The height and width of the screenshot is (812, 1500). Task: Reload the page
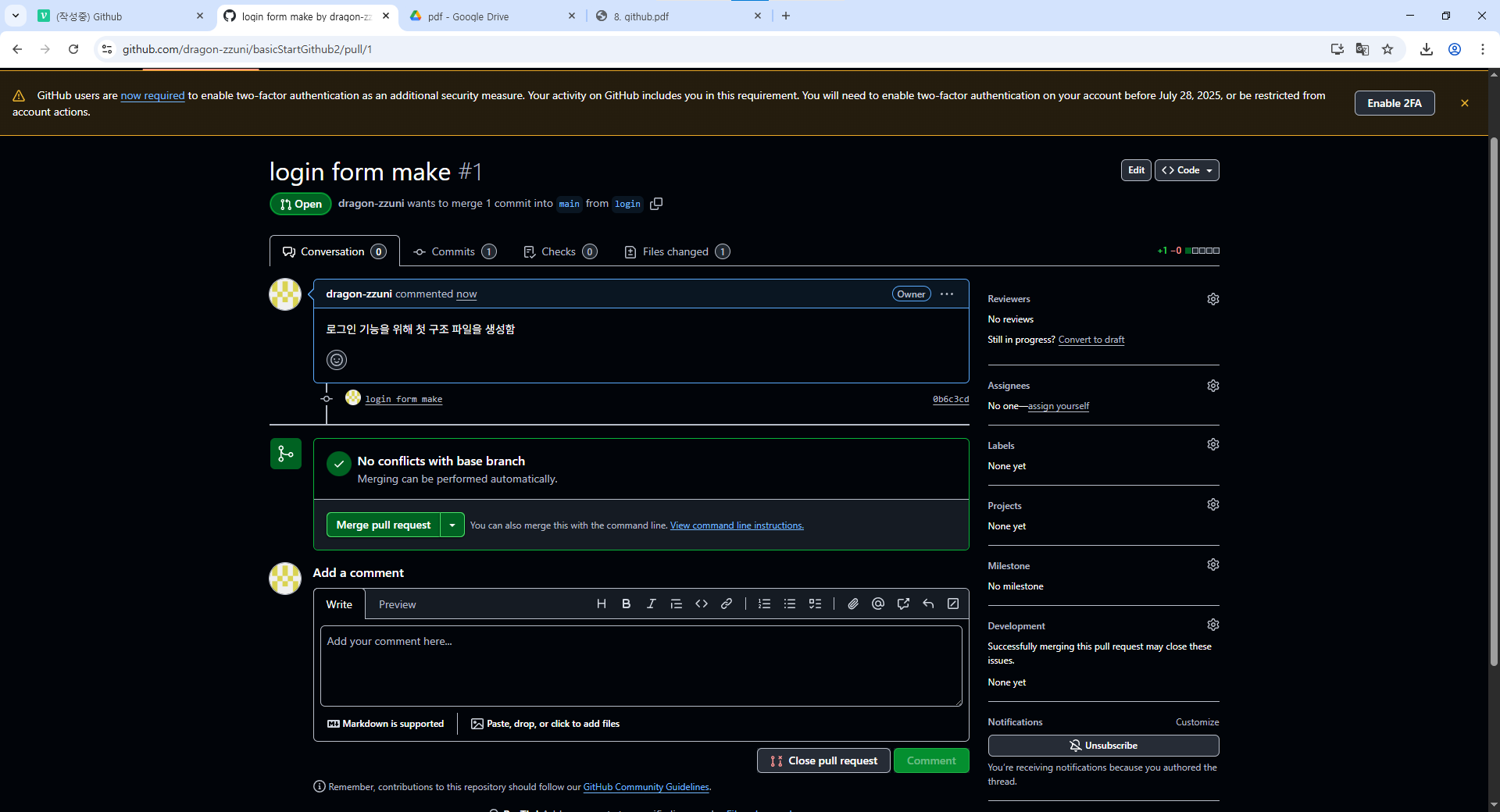[73, 49]
